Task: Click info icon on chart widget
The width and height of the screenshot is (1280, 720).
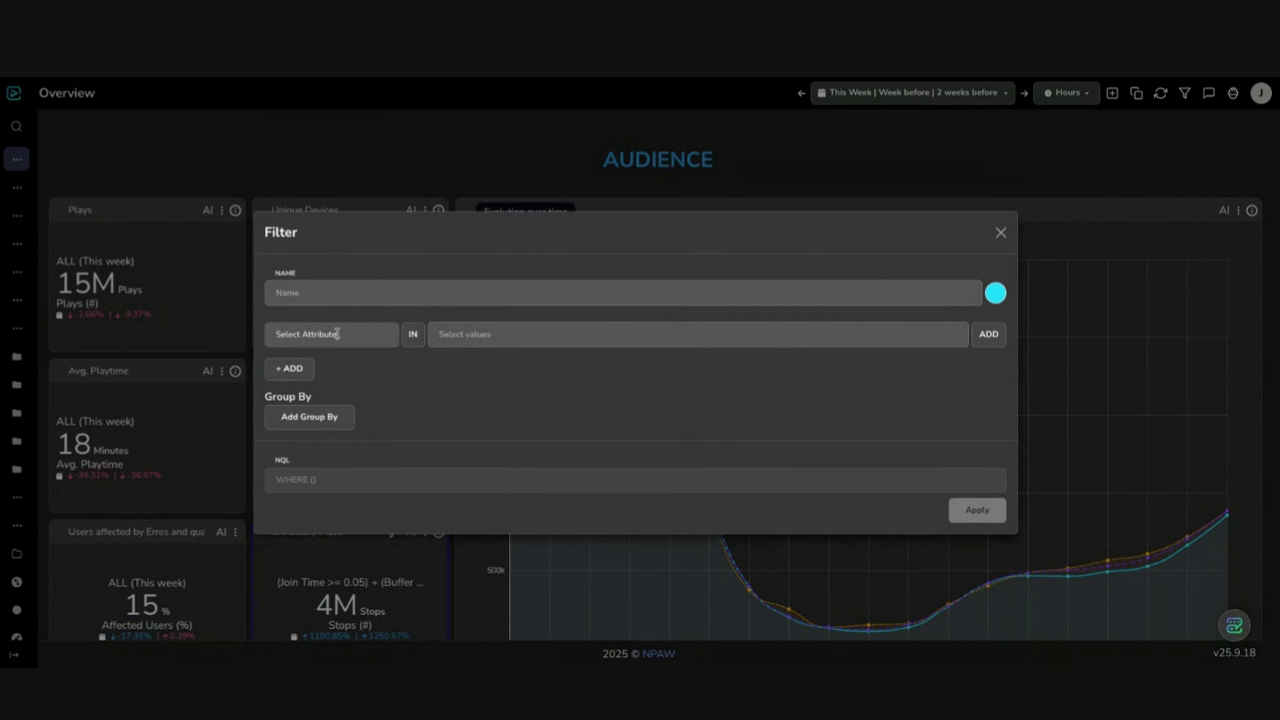Action: (1252, 211)
